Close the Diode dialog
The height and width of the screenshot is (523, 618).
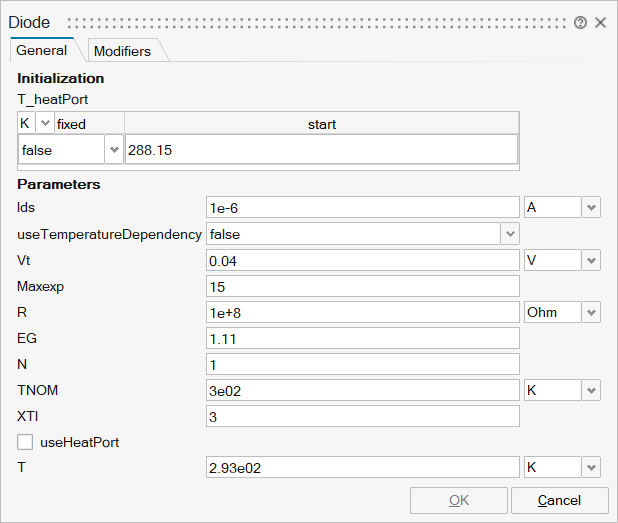600,22
